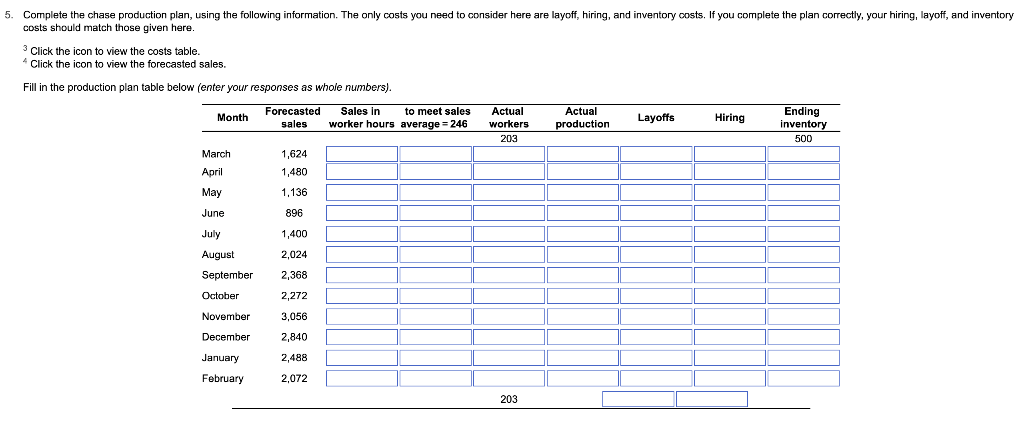Select June Layoffs field
The width and height of the screenshot is (1024, 426).
point(656,213)
